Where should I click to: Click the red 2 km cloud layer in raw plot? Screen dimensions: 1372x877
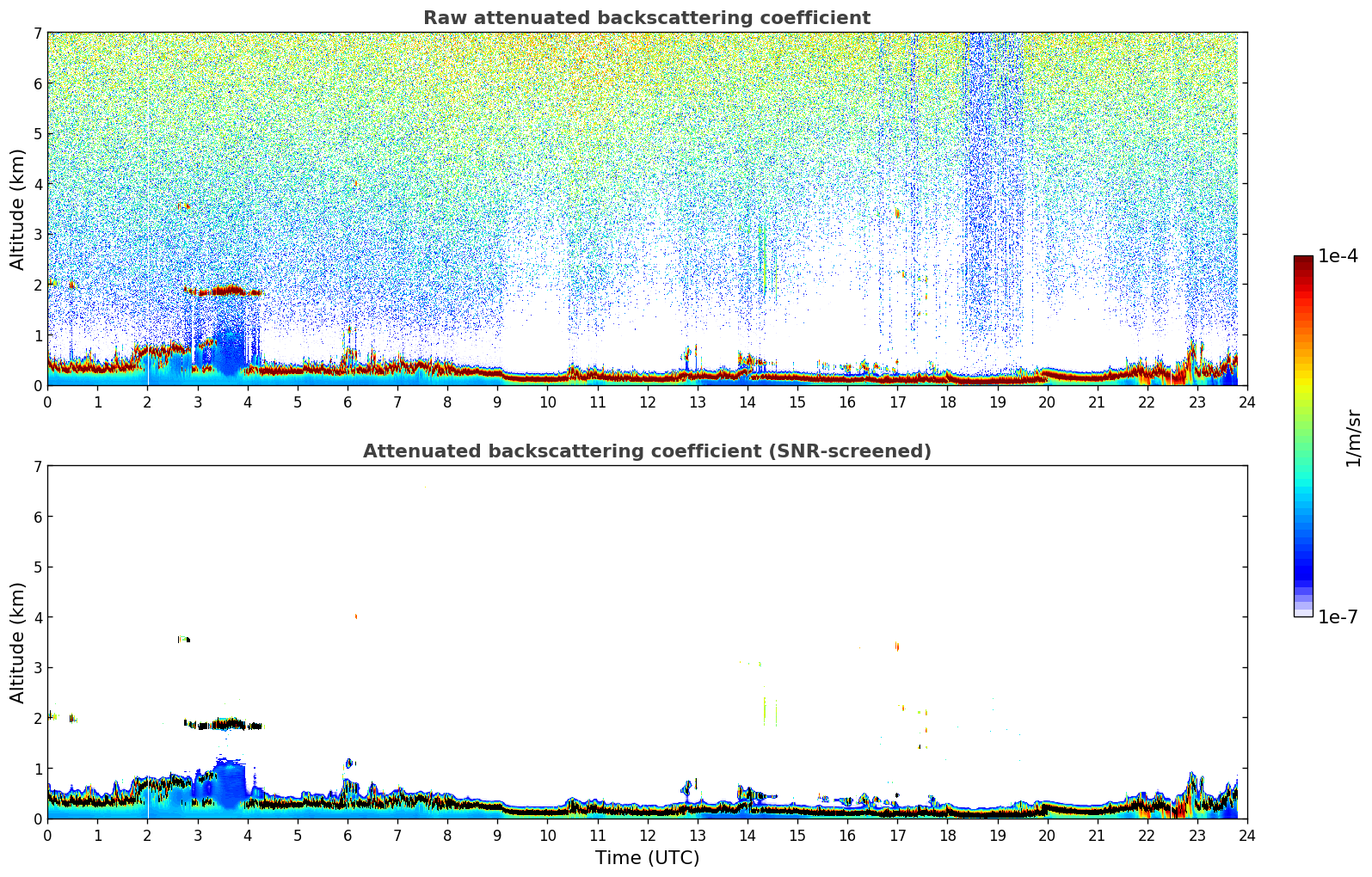[223, 291]
